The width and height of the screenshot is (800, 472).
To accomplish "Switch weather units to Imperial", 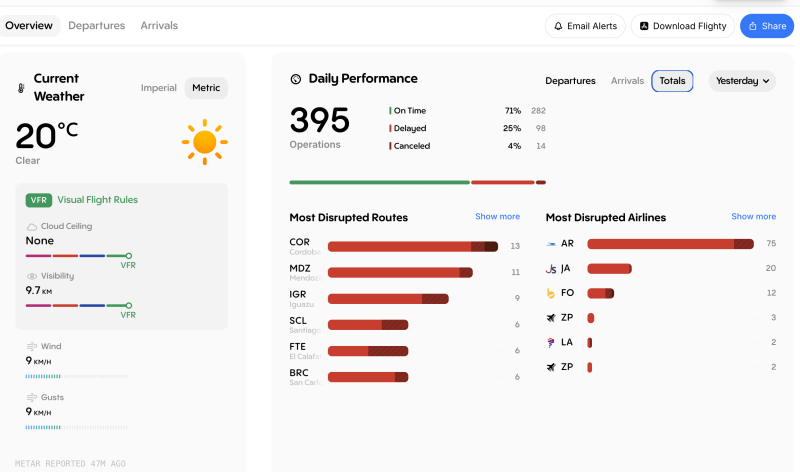I will [x=158, y=88].
